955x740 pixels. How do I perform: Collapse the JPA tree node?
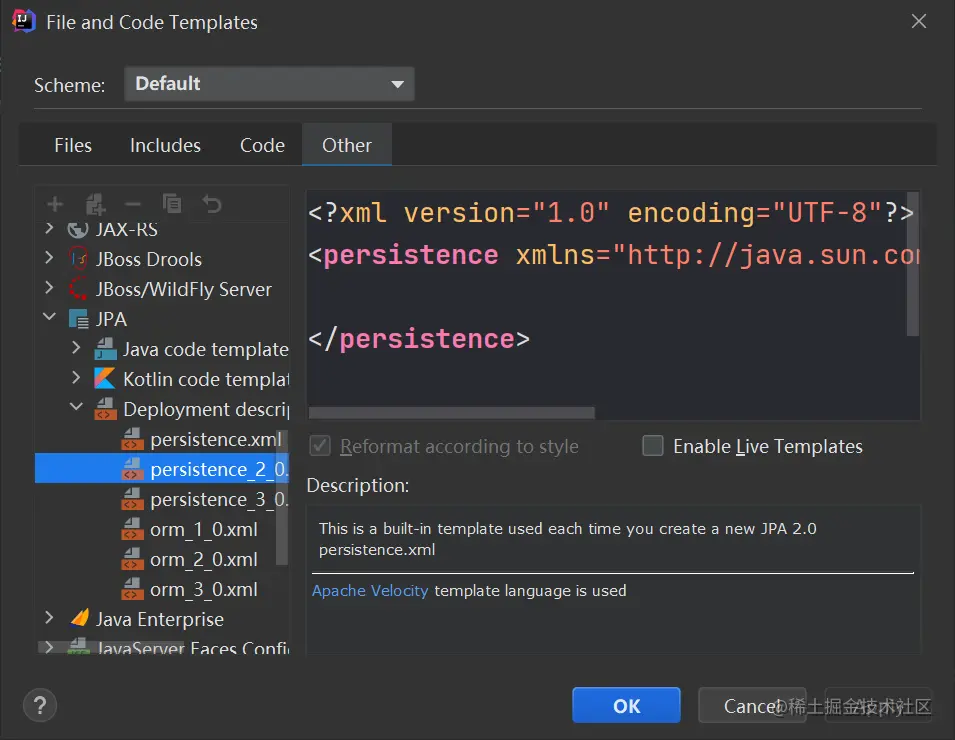(x=49, y=319)
